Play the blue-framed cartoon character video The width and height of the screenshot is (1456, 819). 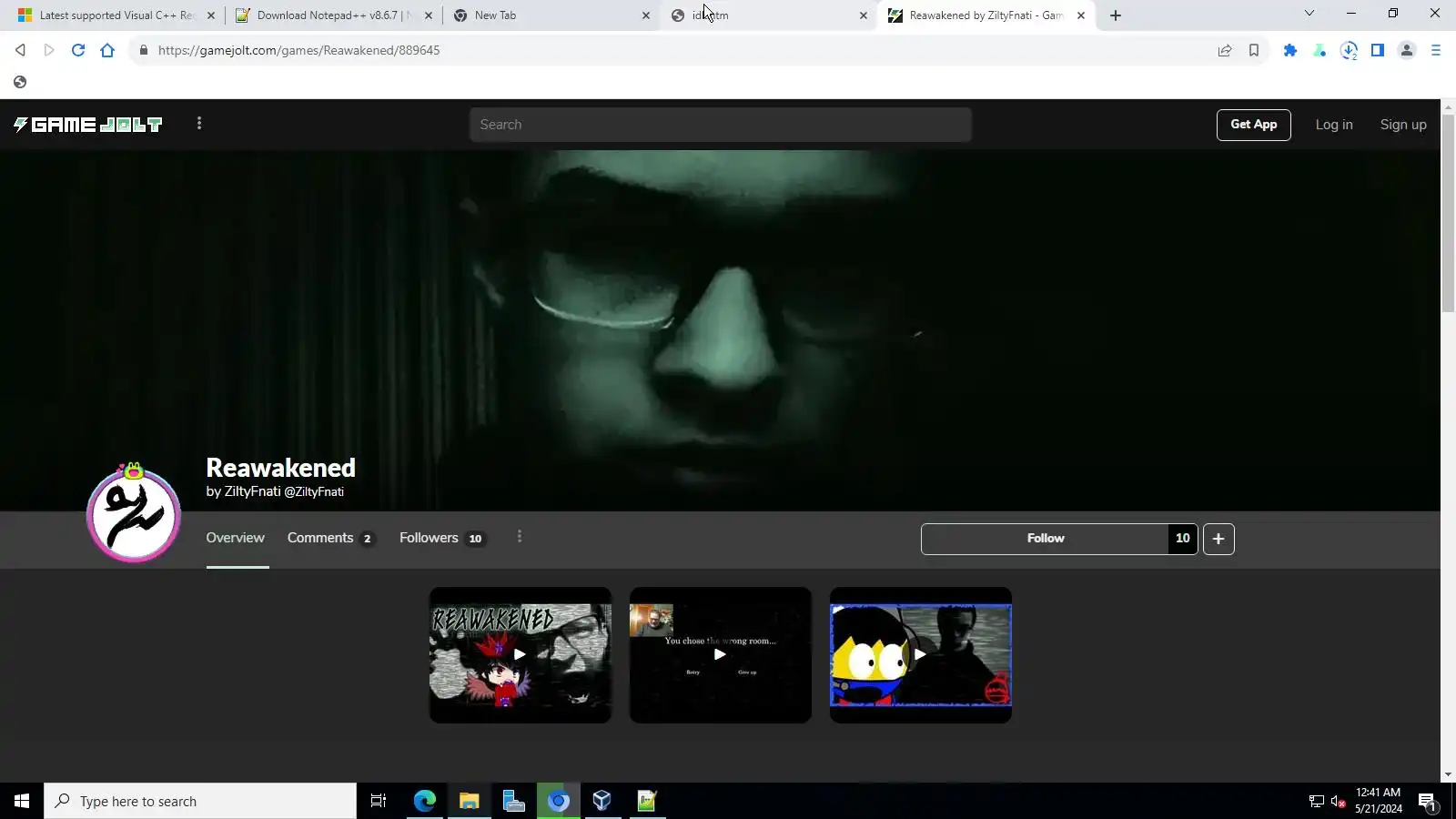point(921,655)
